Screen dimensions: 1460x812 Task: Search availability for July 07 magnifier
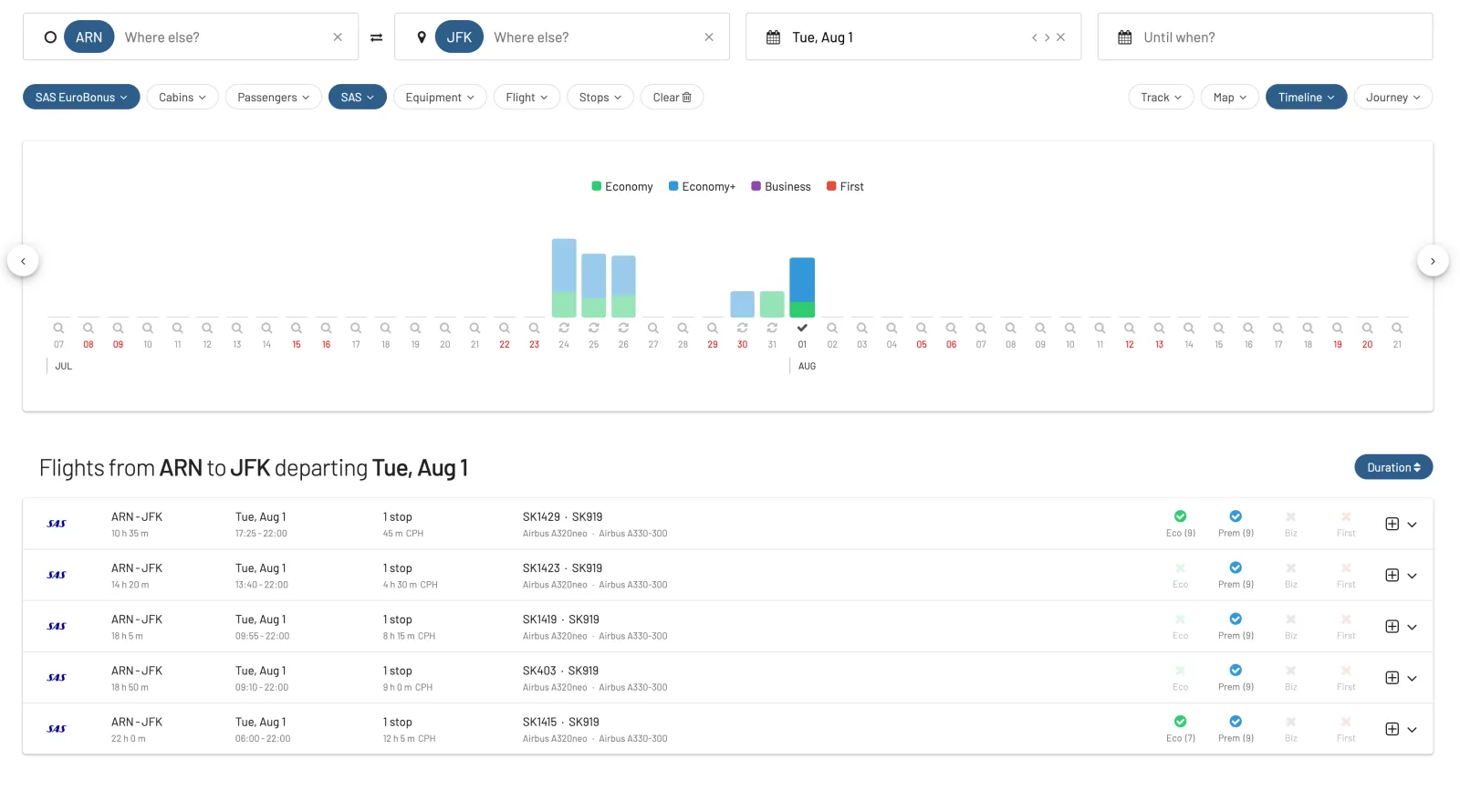coord(58,328)
